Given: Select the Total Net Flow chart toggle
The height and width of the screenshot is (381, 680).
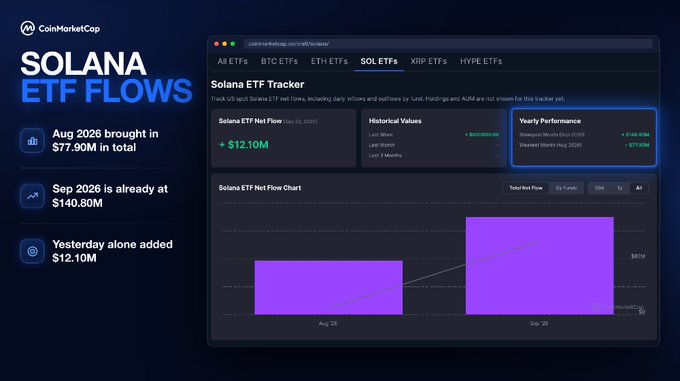Looking at the screenshot, I should pyautogui.click(x=526, y=188).
